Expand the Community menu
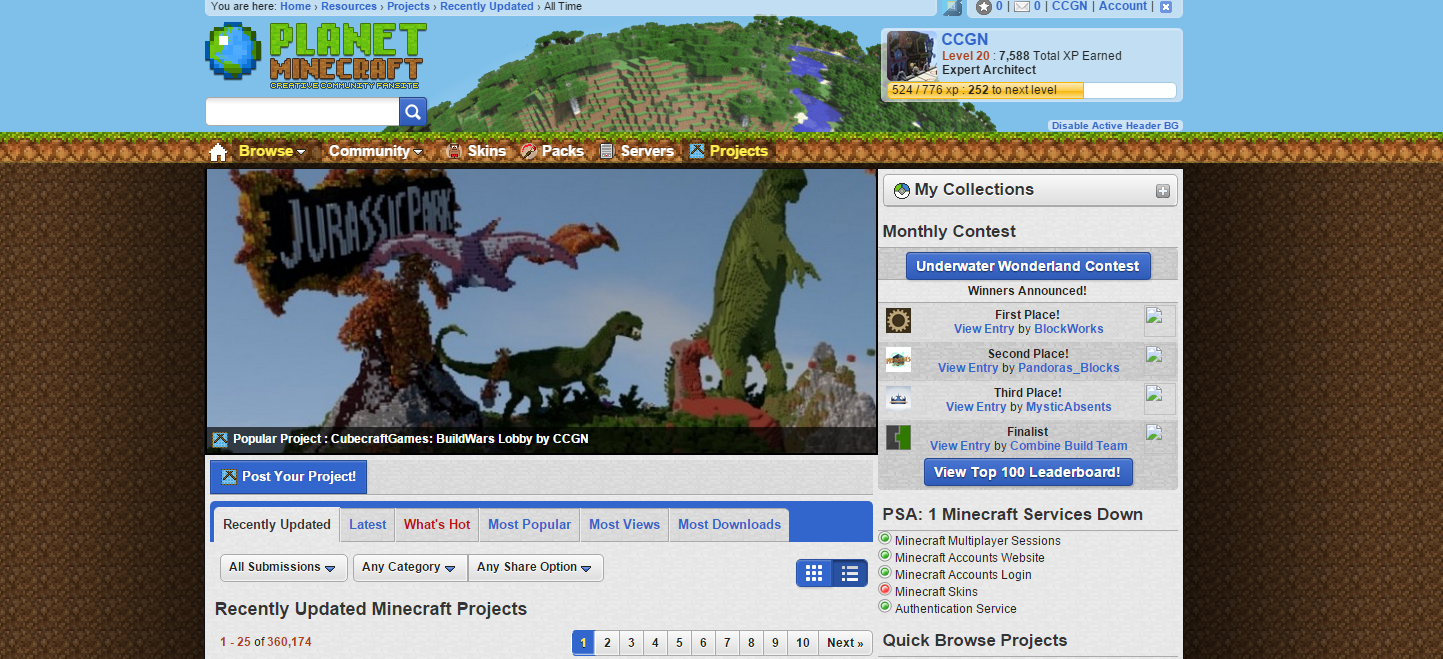 tap(376, 151)
